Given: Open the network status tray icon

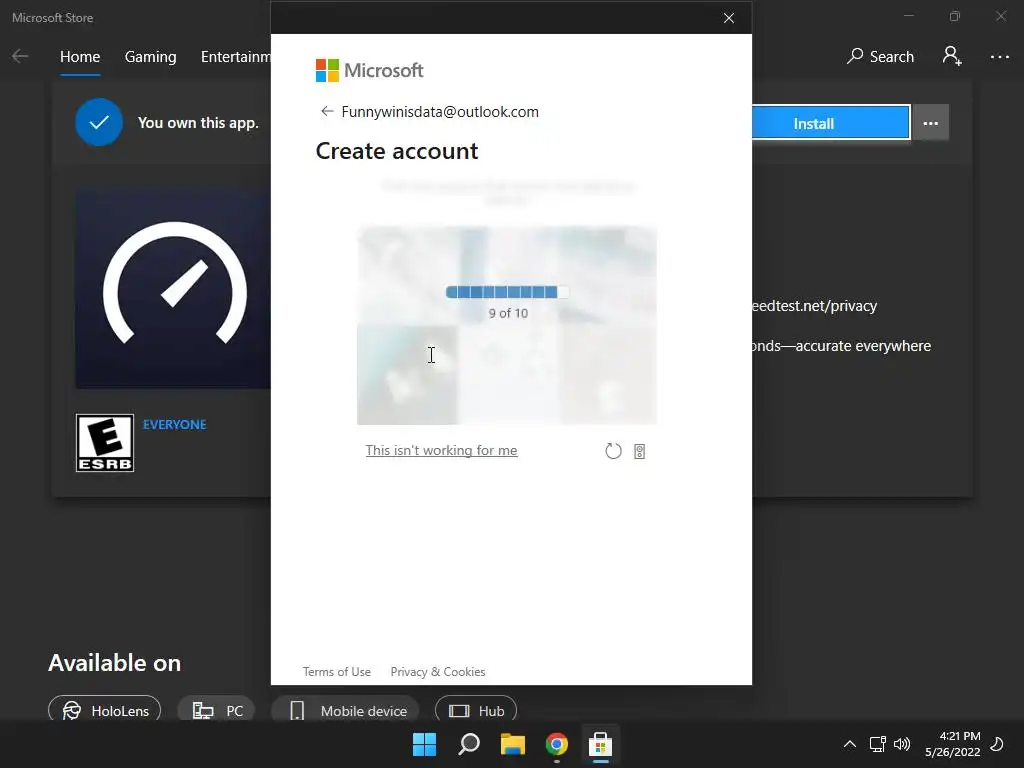Looking at the screenshot, I should (x=877, y=744).
